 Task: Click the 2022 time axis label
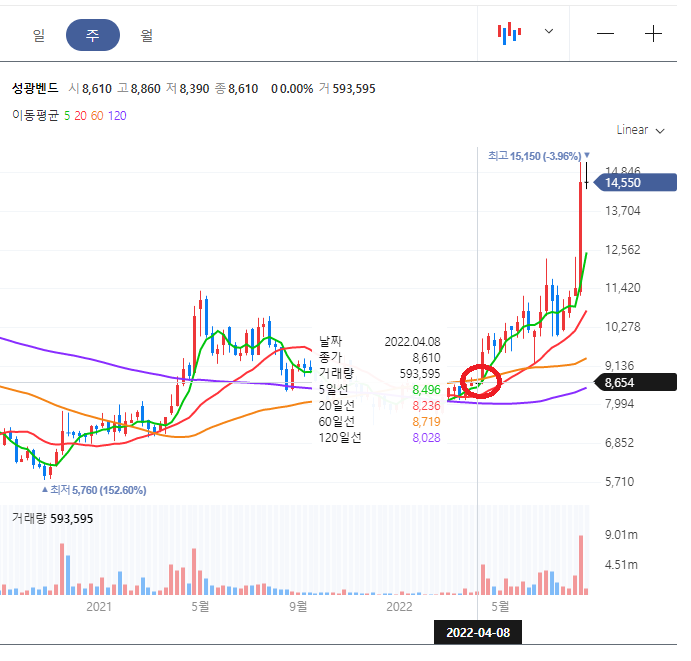[399, 607]
